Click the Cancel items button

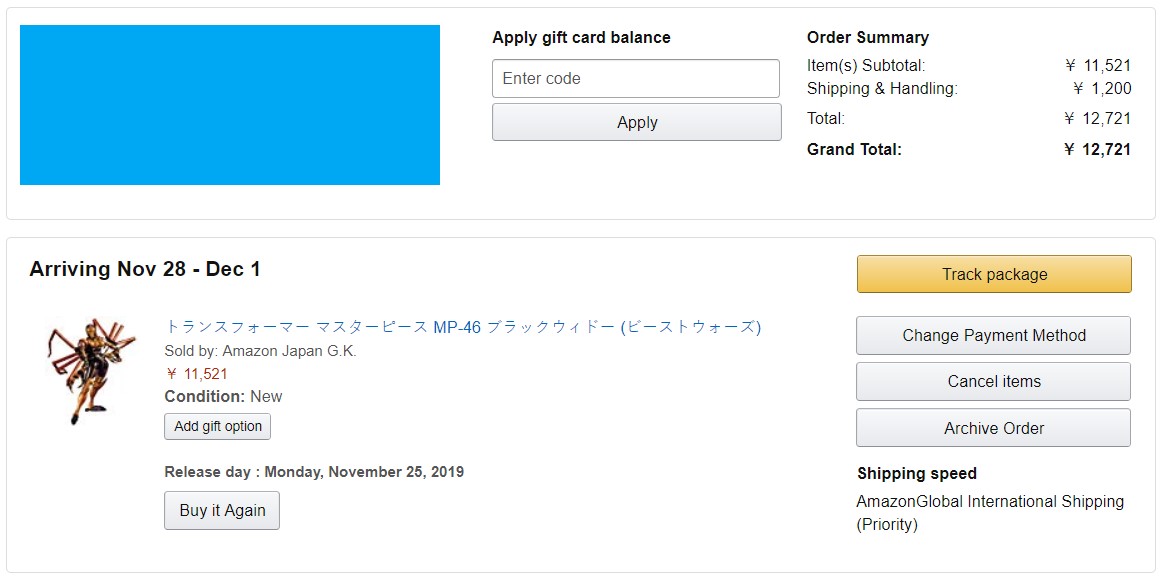pos(993,382)
